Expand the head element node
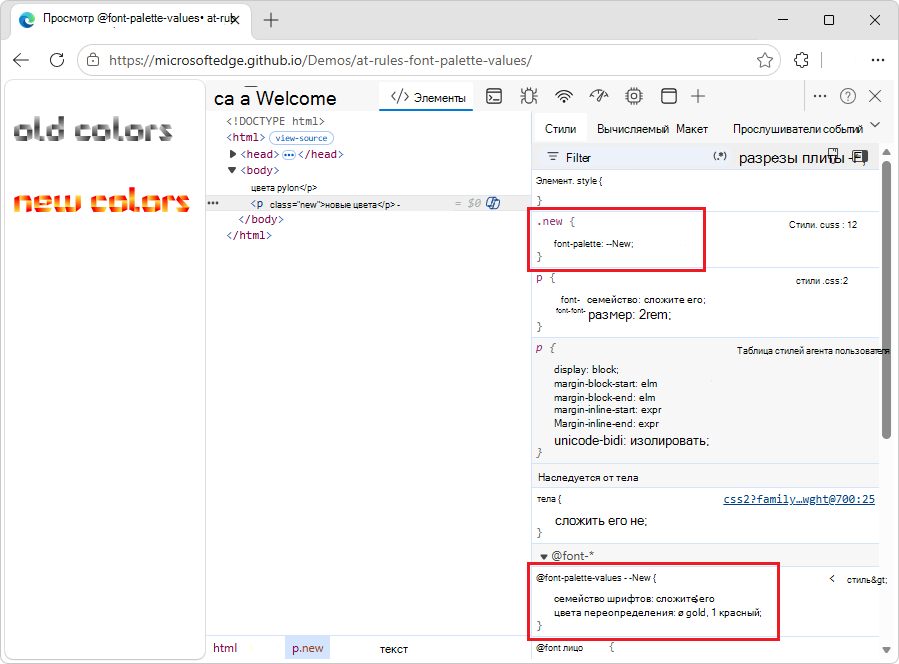The image size is (899, 664). point(232,154)
